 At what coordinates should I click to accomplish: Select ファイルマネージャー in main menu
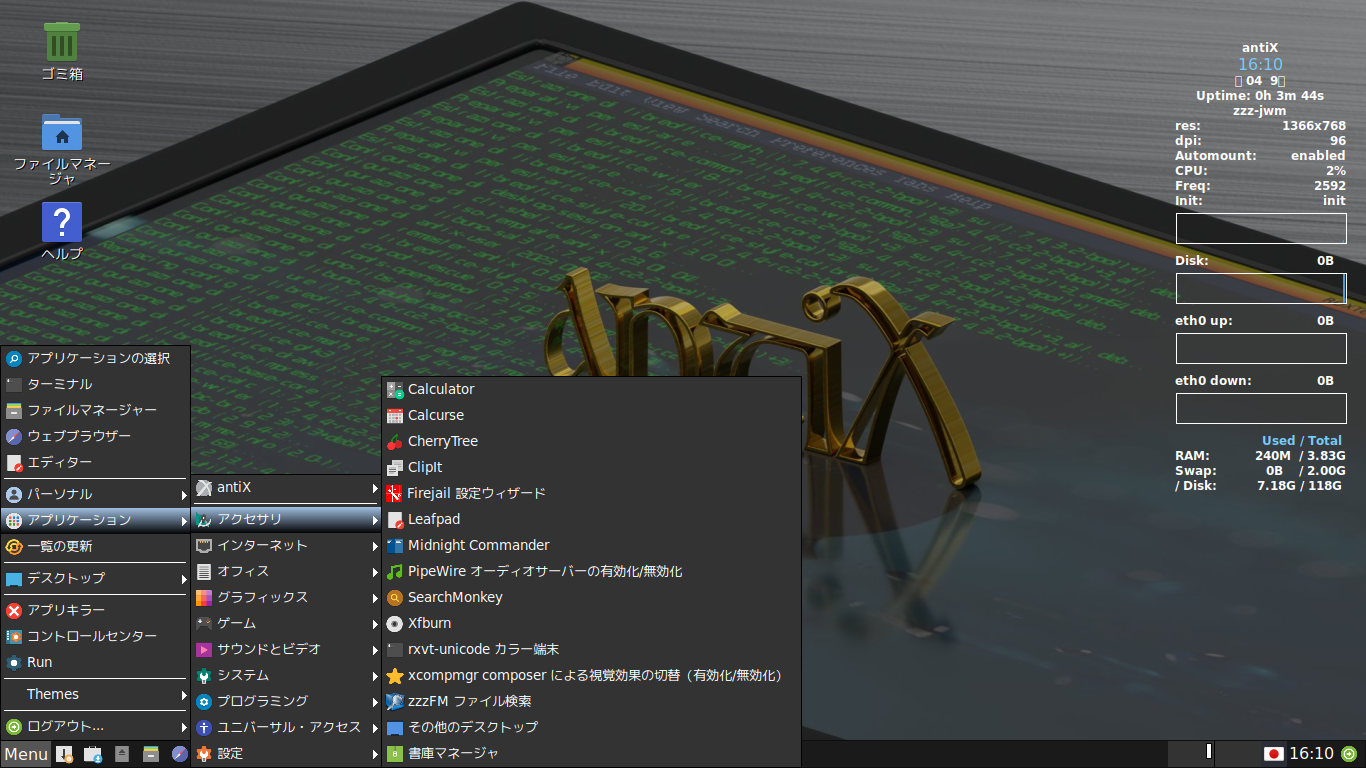coord(96,410)
